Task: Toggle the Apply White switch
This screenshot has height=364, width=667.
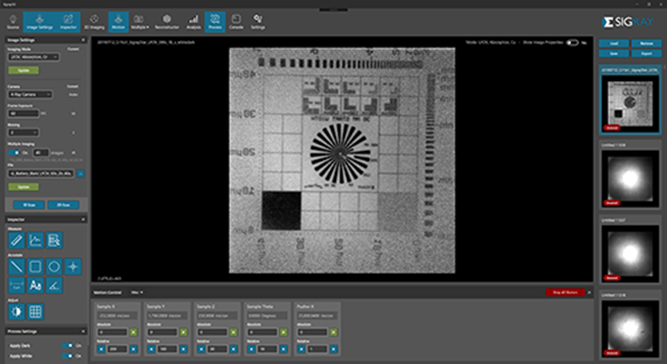Action: click(67, 356)
